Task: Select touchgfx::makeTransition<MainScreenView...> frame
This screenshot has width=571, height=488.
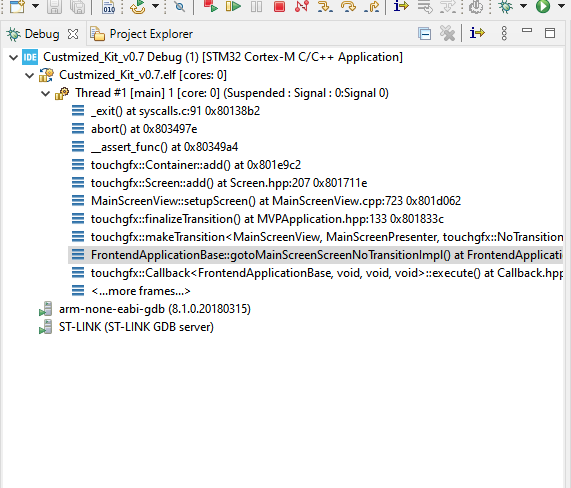Action: (327, 237)
